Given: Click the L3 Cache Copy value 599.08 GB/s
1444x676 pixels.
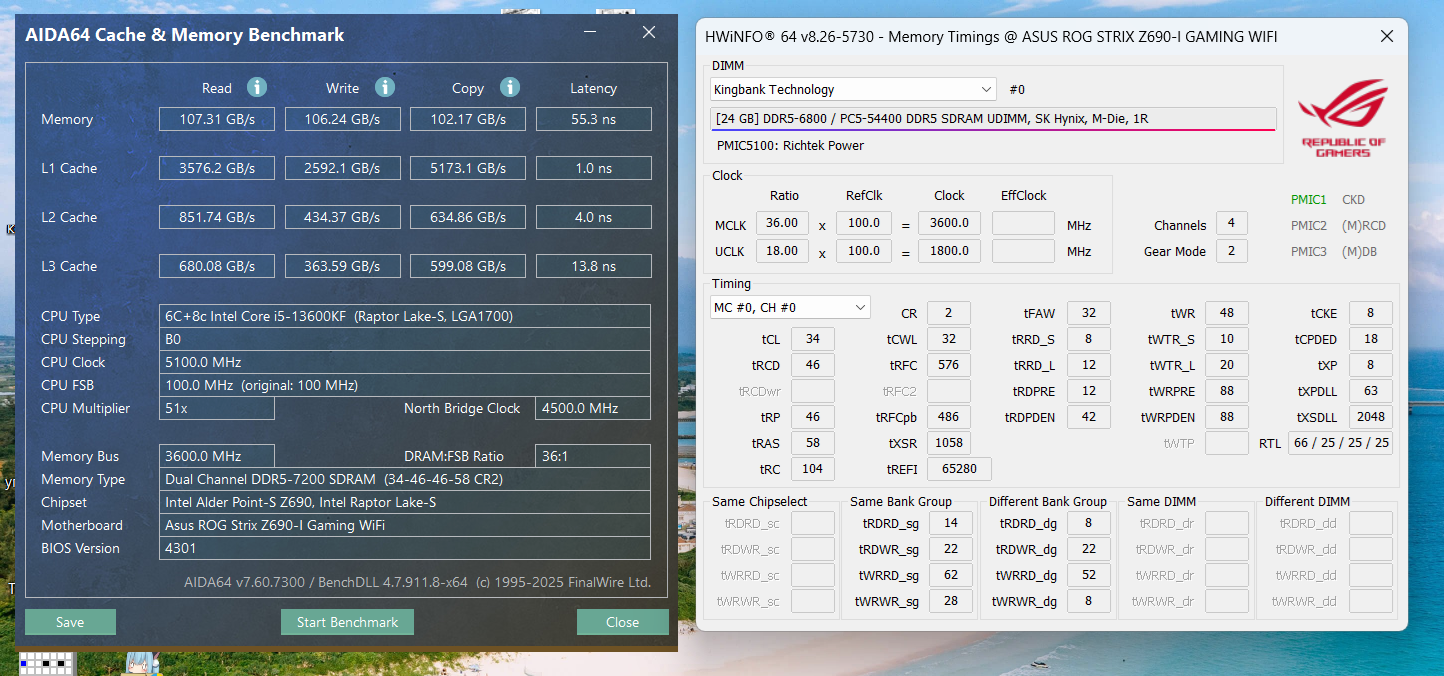Looking at the screenshot, I should [468, 266].
